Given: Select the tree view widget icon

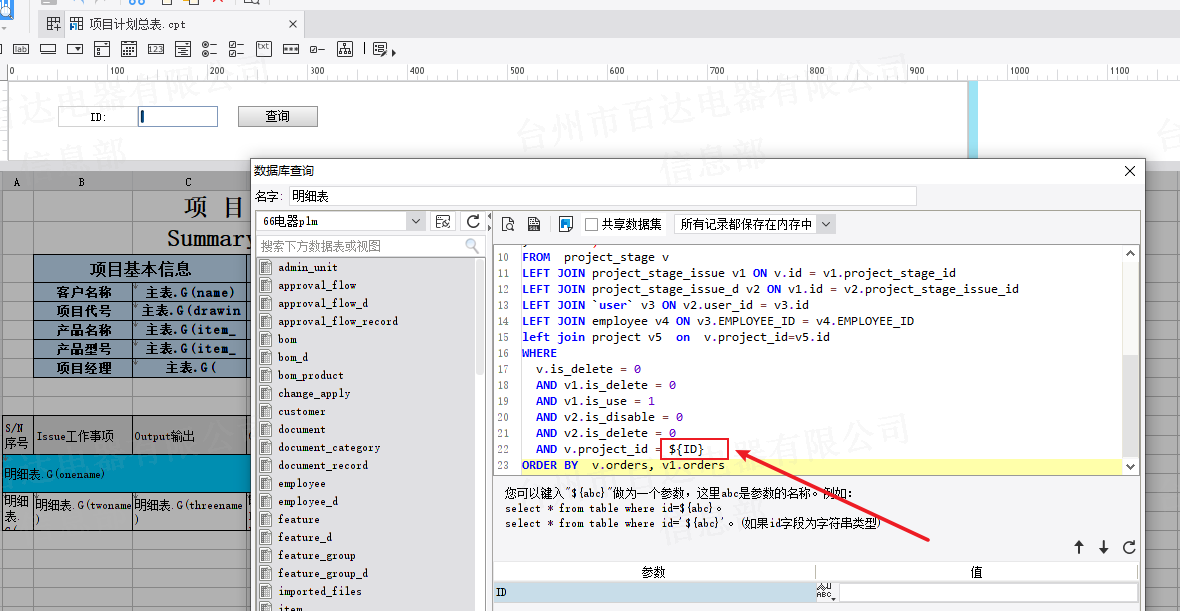Looking at the screenshot, I should point(345,48).
